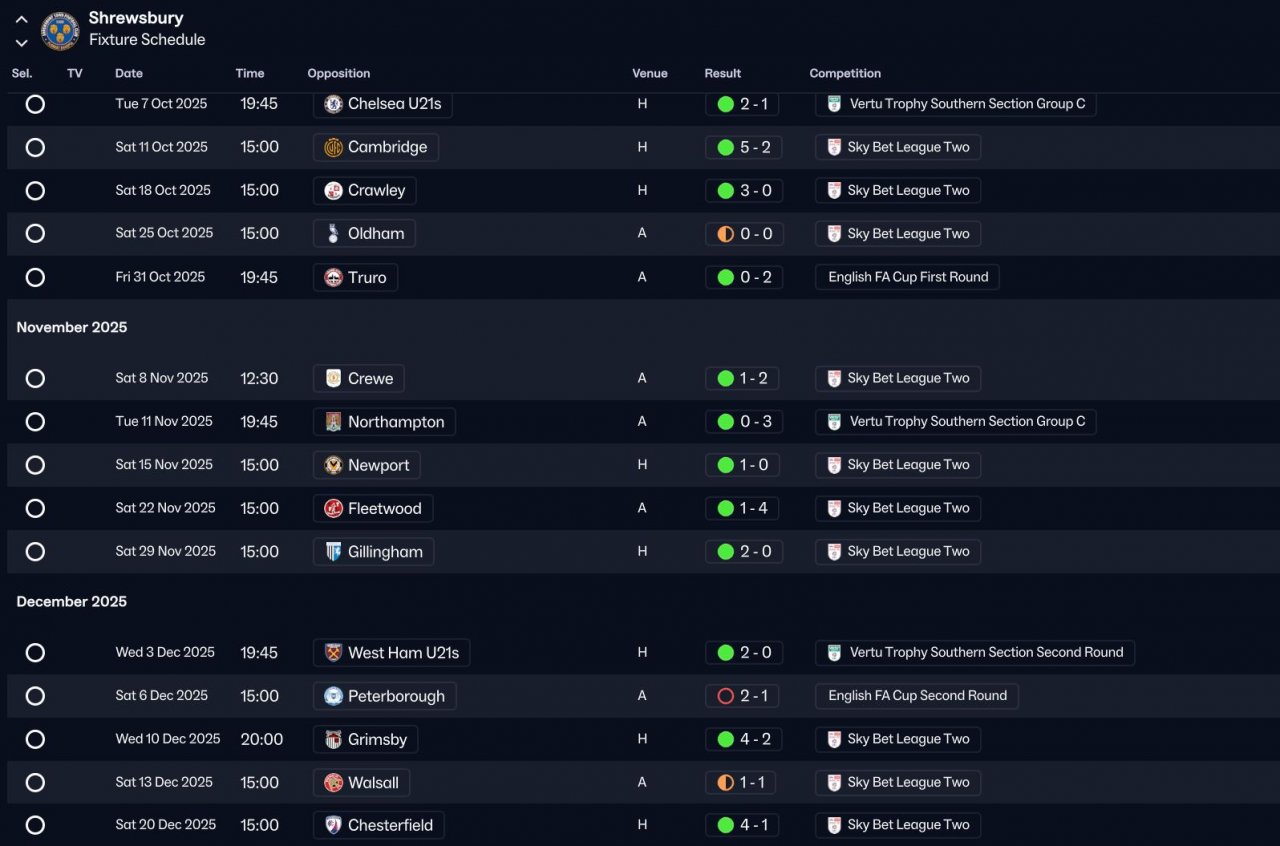Open English FA Cup Second Round competition
The height and width of the screenshot is (846, 1280).
(x=917, y=696)
